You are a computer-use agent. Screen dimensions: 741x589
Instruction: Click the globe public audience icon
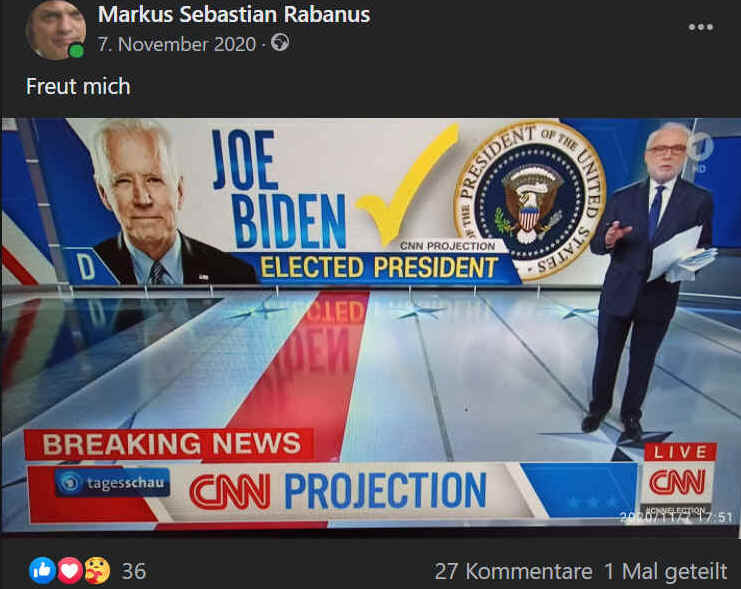[280, 43]
